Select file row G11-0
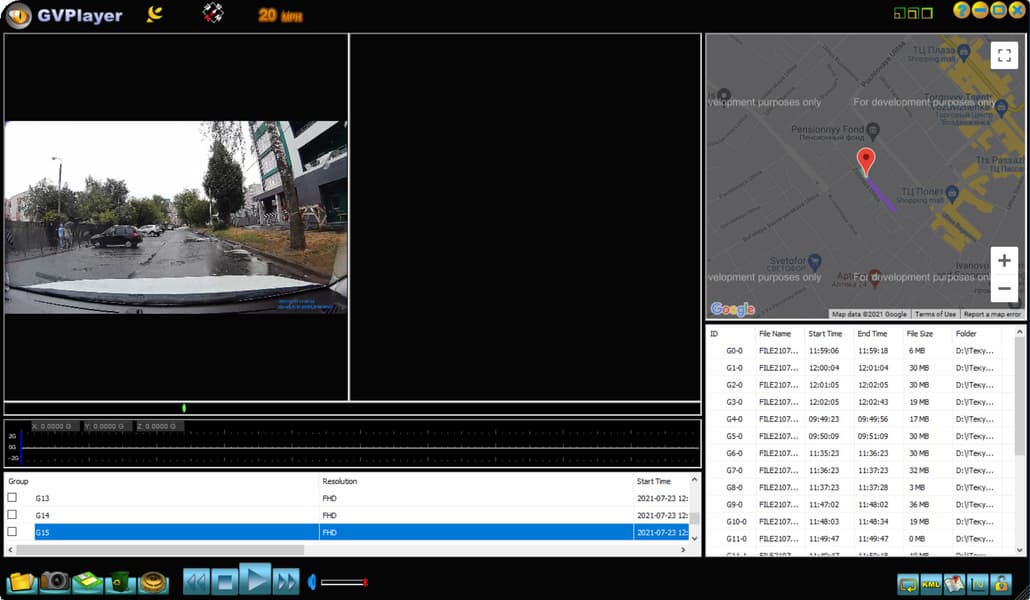 pos(860,539)
